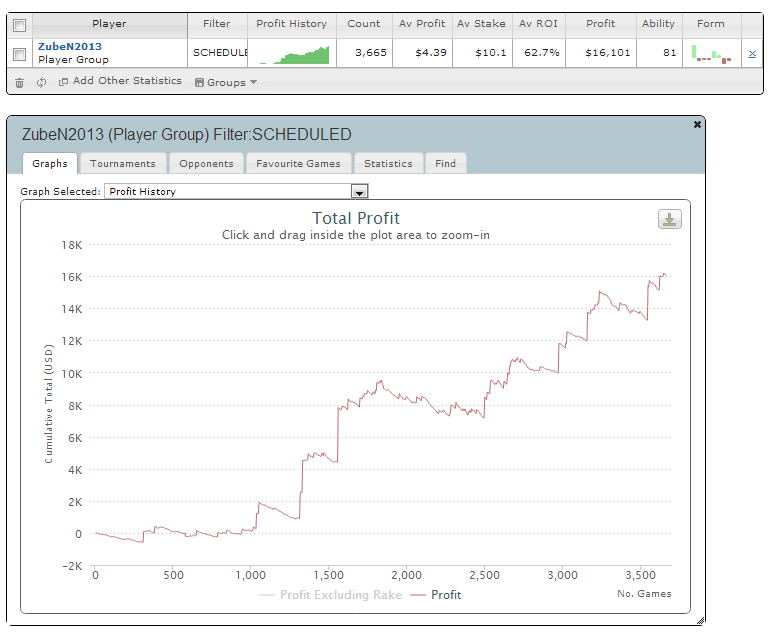Click the Profit History mini graph thumbnail

coord(294,55)
